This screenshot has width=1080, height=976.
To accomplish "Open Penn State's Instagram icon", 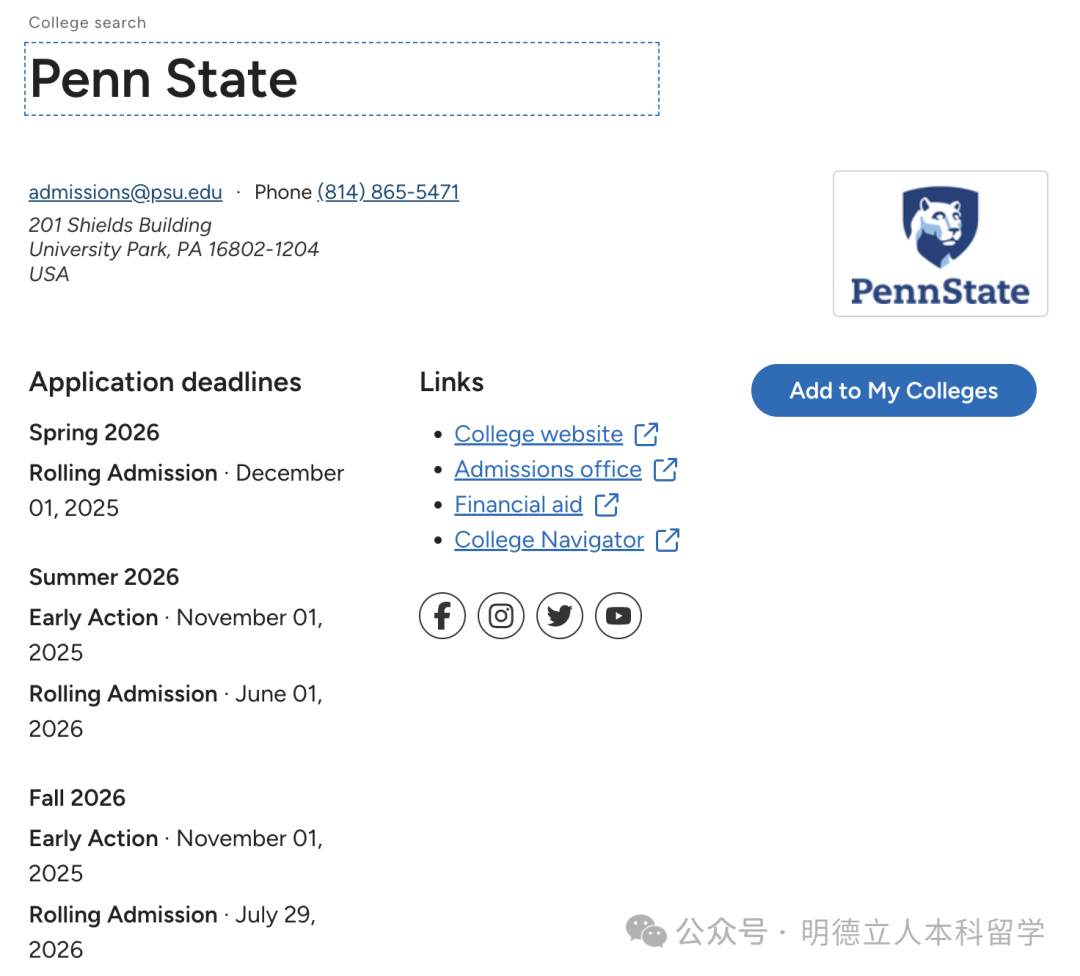I will coord(501,616).
